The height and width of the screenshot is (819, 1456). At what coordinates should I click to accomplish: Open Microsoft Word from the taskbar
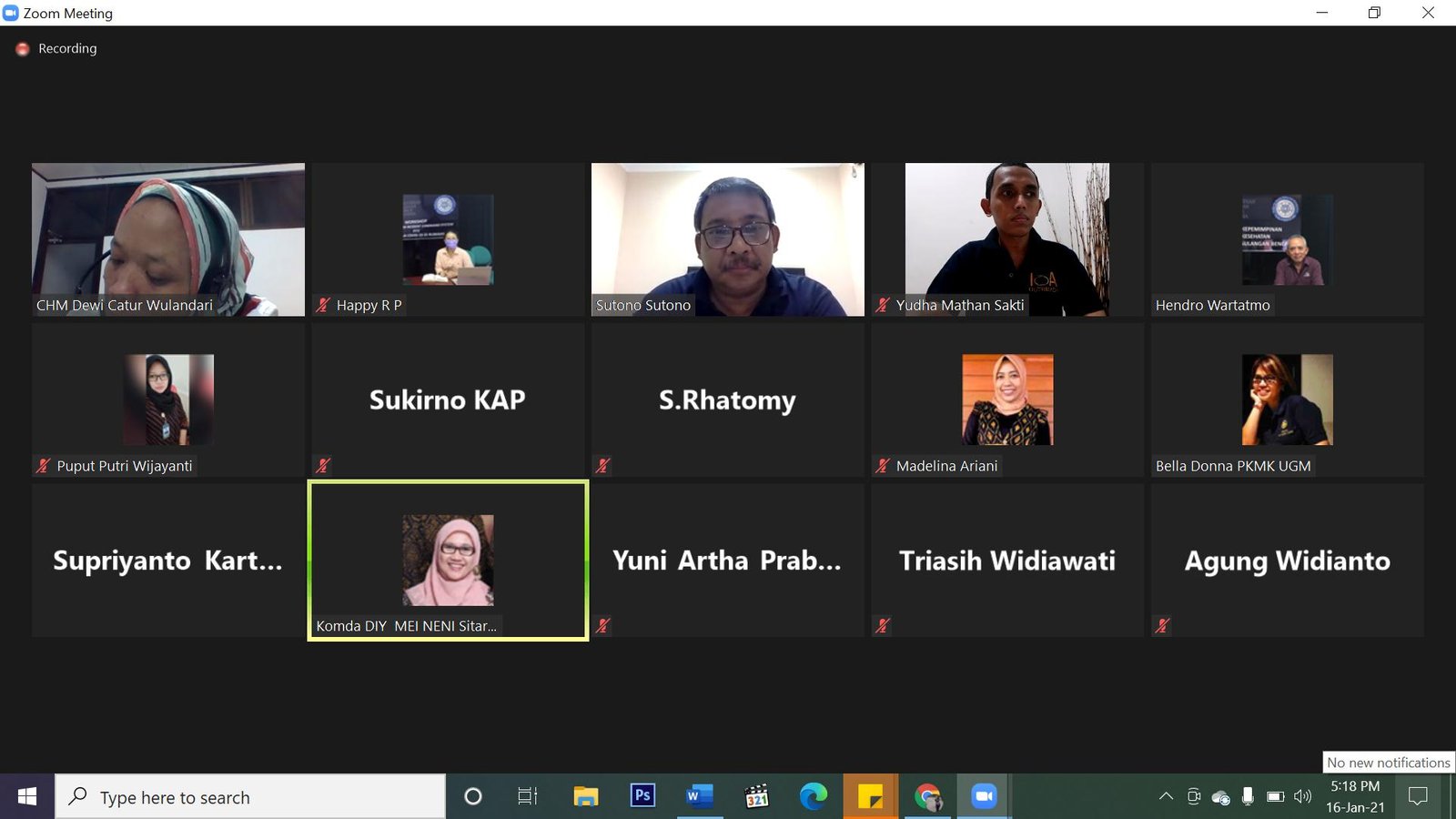pos(699,796)
